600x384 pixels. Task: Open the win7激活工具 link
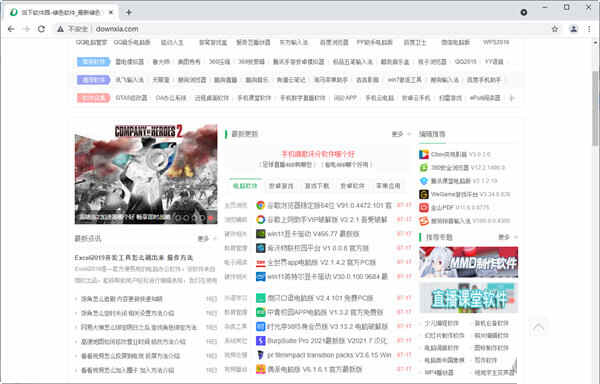coord(404,80)
